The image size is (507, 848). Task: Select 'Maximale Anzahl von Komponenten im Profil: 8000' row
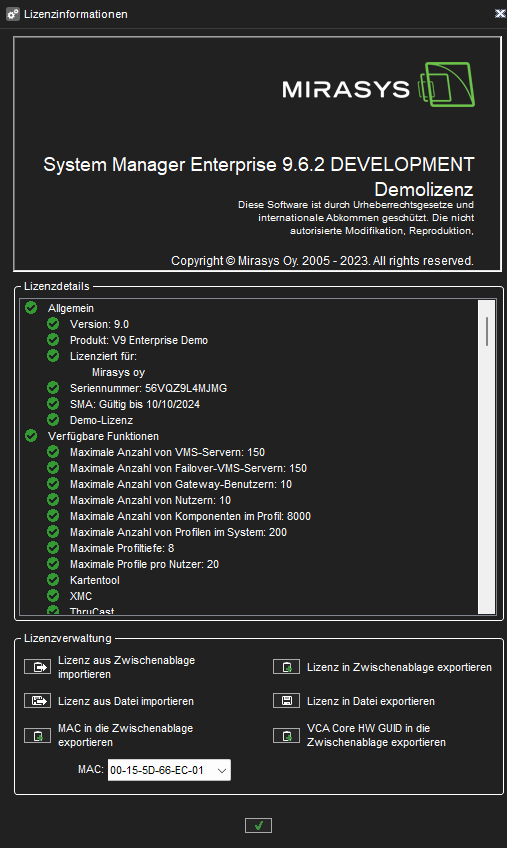pos(190,516)
